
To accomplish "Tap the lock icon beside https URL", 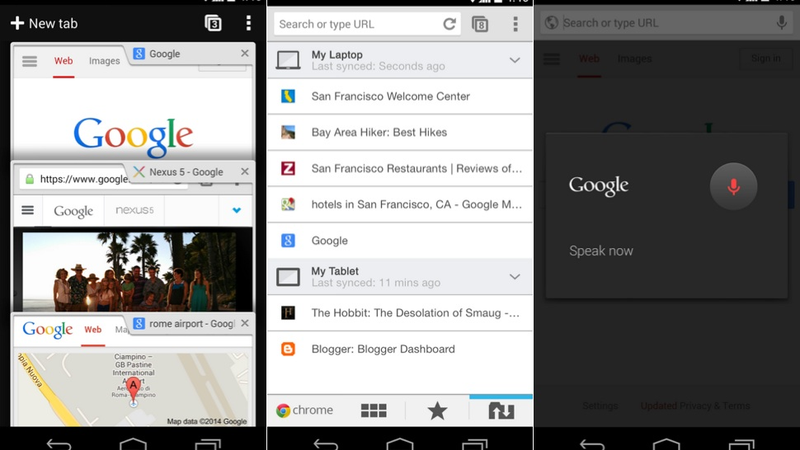I will click(30, 179).
